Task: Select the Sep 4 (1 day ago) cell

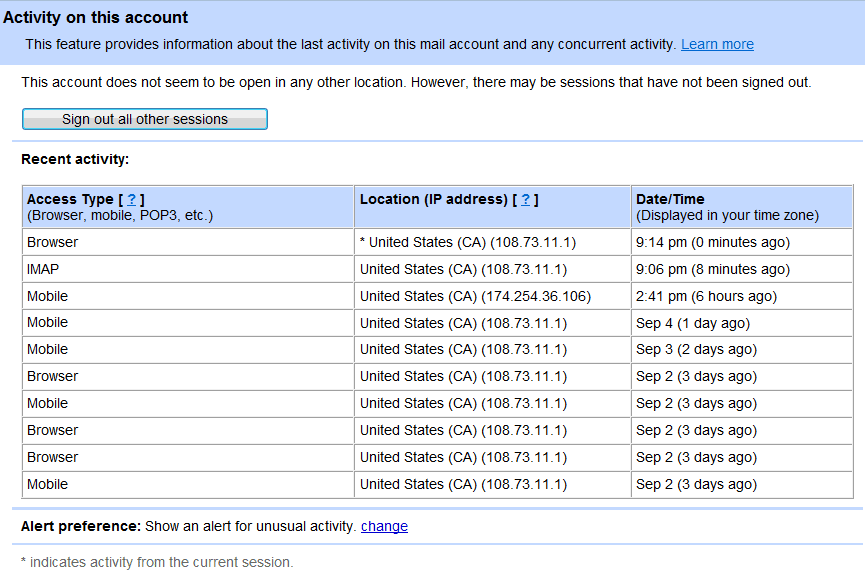Action: pyautogui.click(x=742, y=323)
